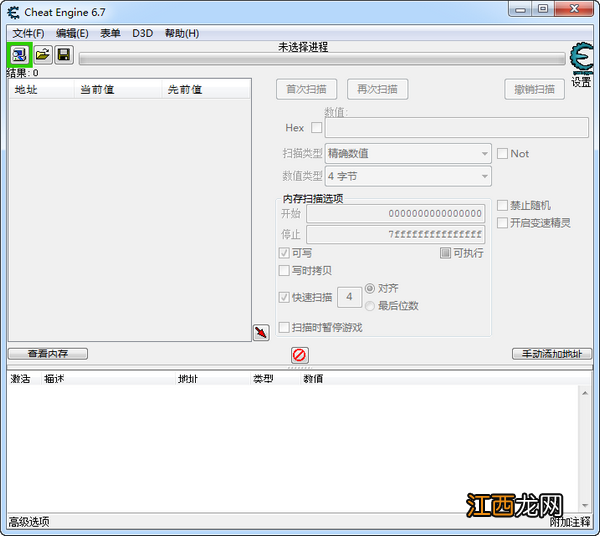Open the D3D menu
Screen dimensions: 600x536
143,33
